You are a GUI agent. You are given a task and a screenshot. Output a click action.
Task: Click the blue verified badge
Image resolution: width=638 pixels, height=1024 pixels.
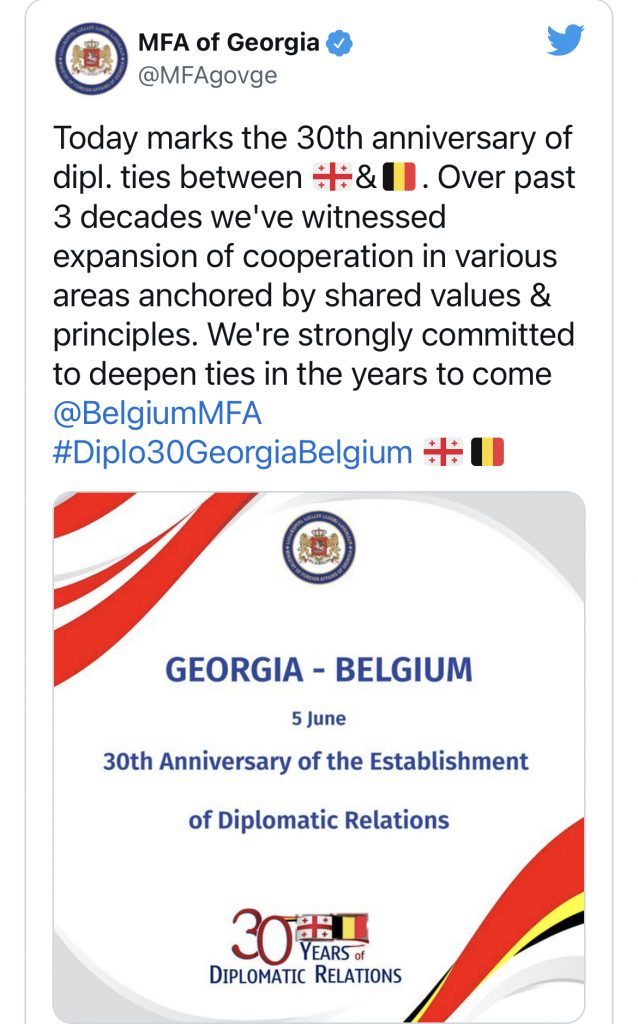point(340,43)
